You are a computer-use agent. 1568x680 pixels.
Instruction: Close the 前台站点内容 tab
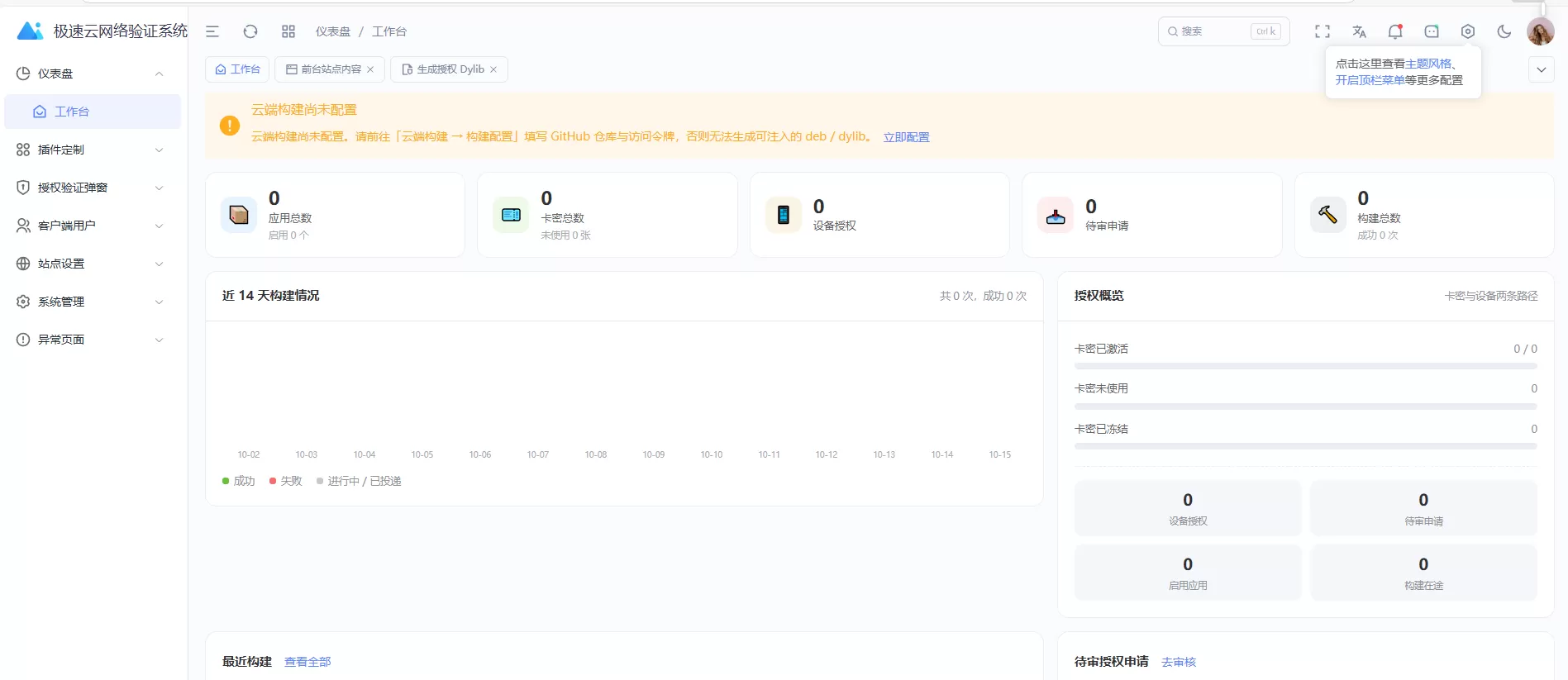coord(370,69)
